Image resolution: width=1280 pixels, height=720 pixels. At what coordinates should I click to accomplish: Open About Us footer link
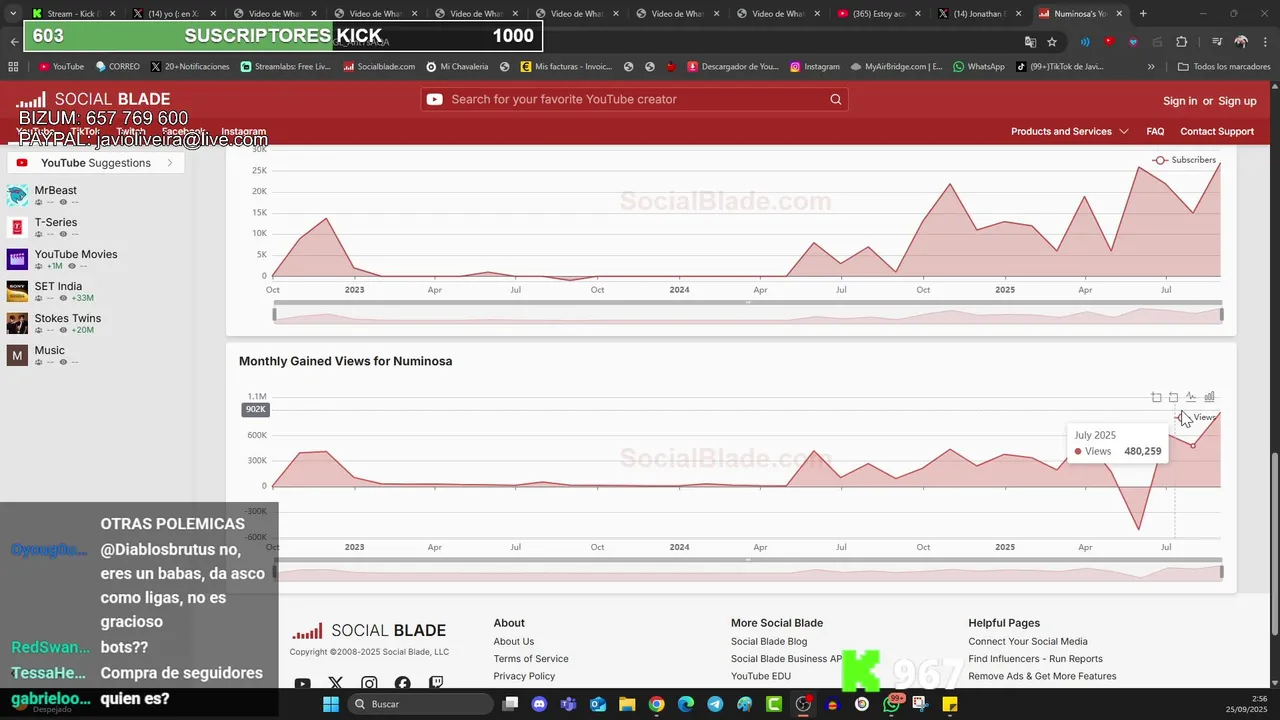[x=514, y=642]
